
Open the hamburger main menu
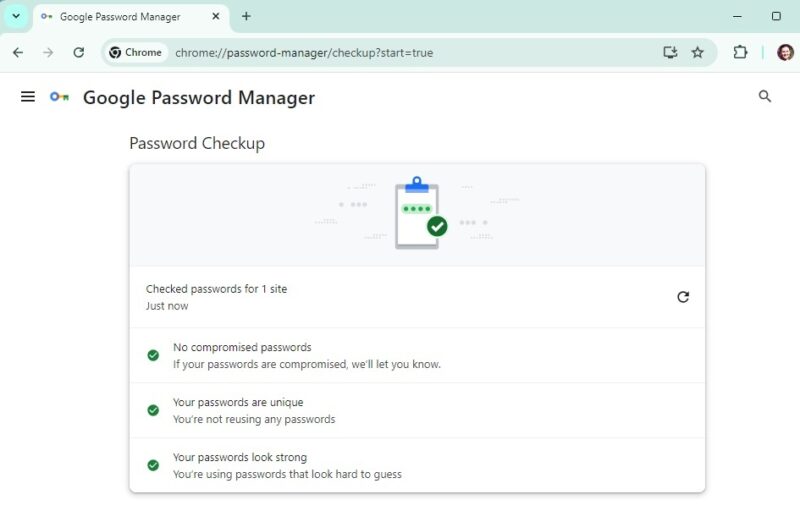coord(28,96)
